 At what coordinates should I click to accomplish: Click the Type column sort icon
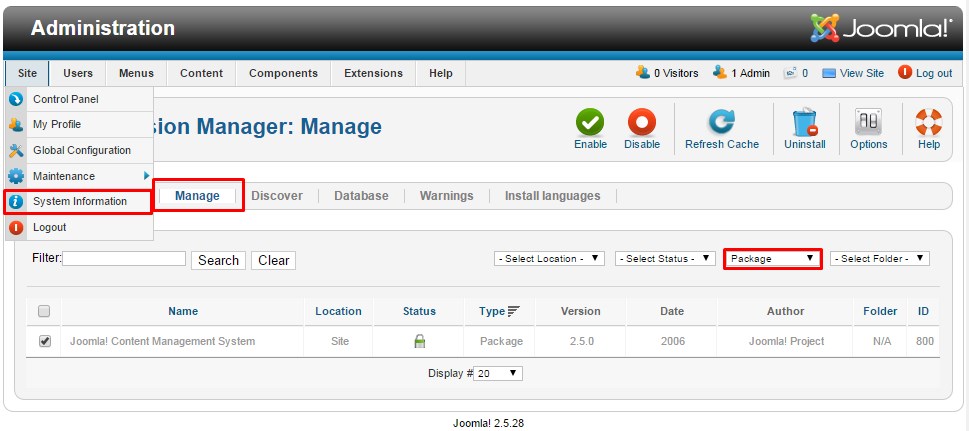click(514, 312)
